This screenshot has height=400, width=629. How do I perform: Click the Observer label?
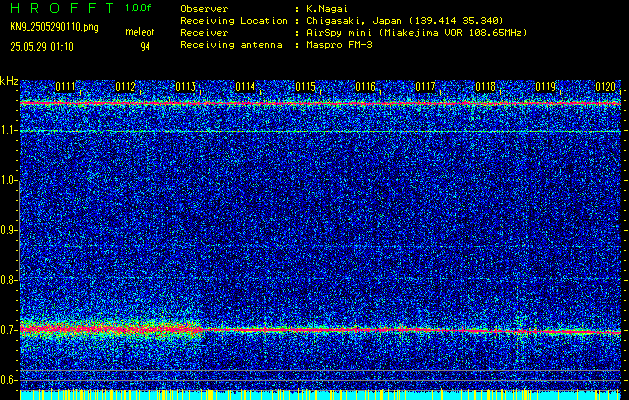coord(204,8)
